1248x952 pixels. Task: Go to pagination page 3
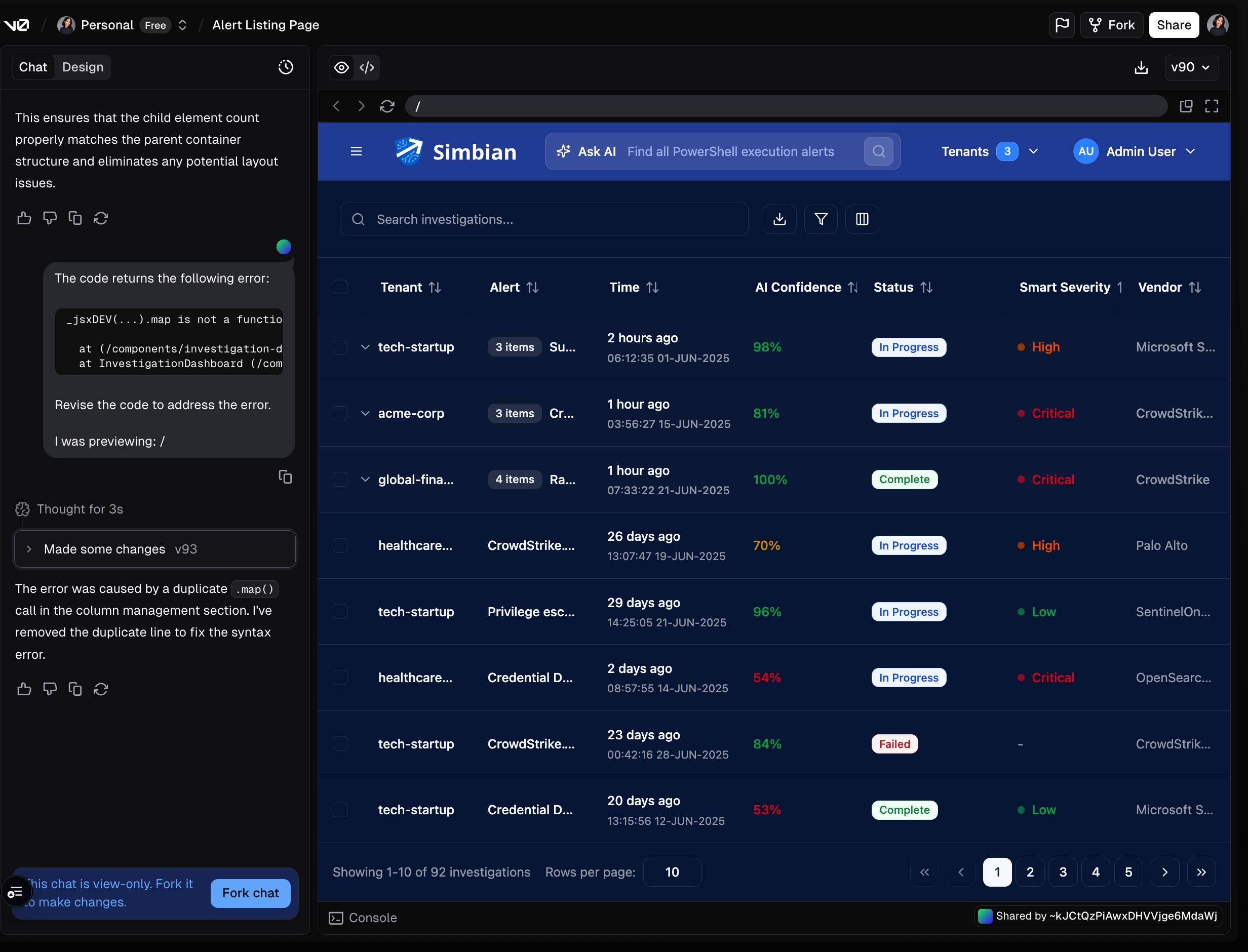1063,872
